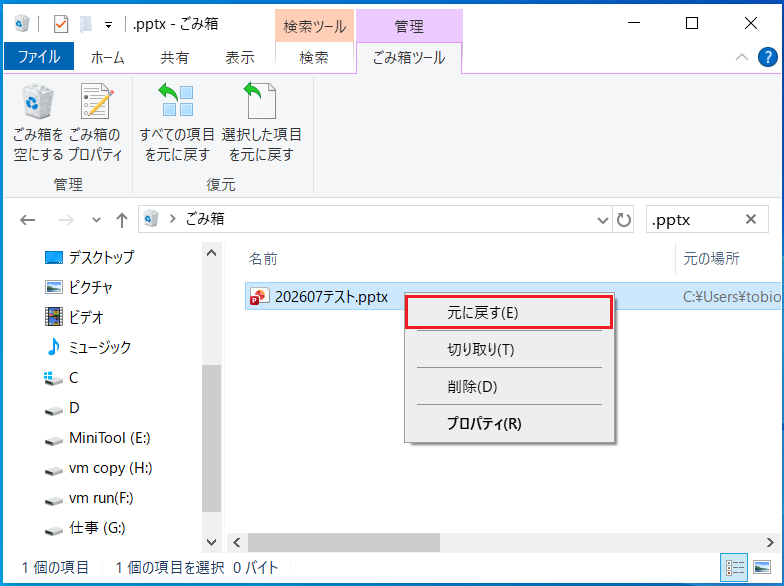Click Recycle Bin icon in title bar

coord(22,24)
